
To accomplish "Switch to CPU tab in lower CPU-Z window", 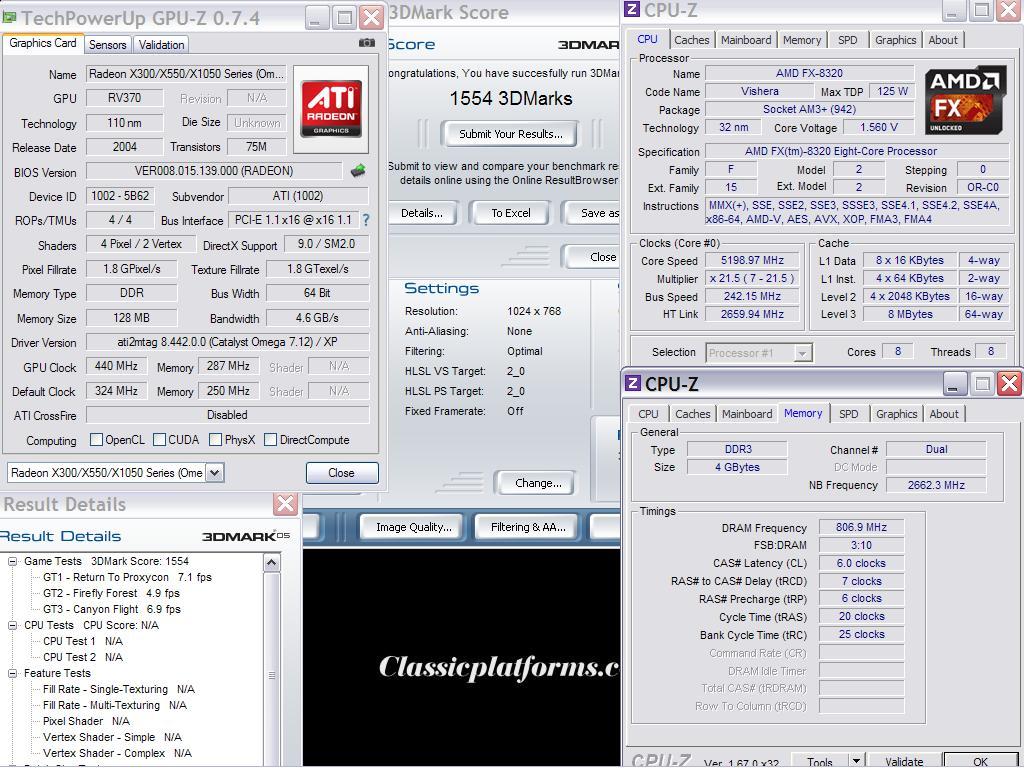I will (x=648, y=413).
